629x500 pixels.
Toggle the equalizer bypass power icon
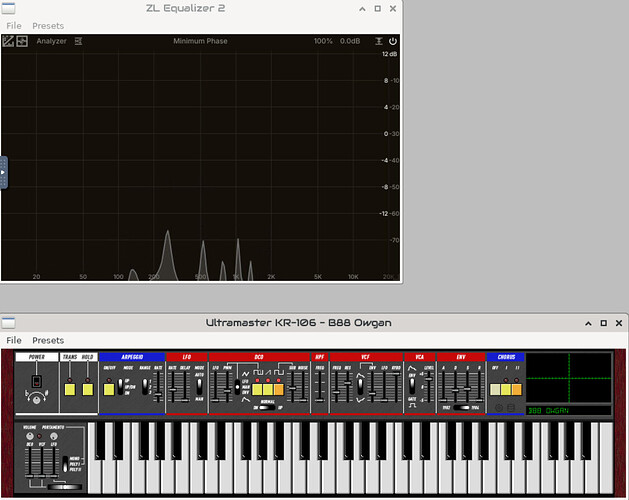click(392, 42)
